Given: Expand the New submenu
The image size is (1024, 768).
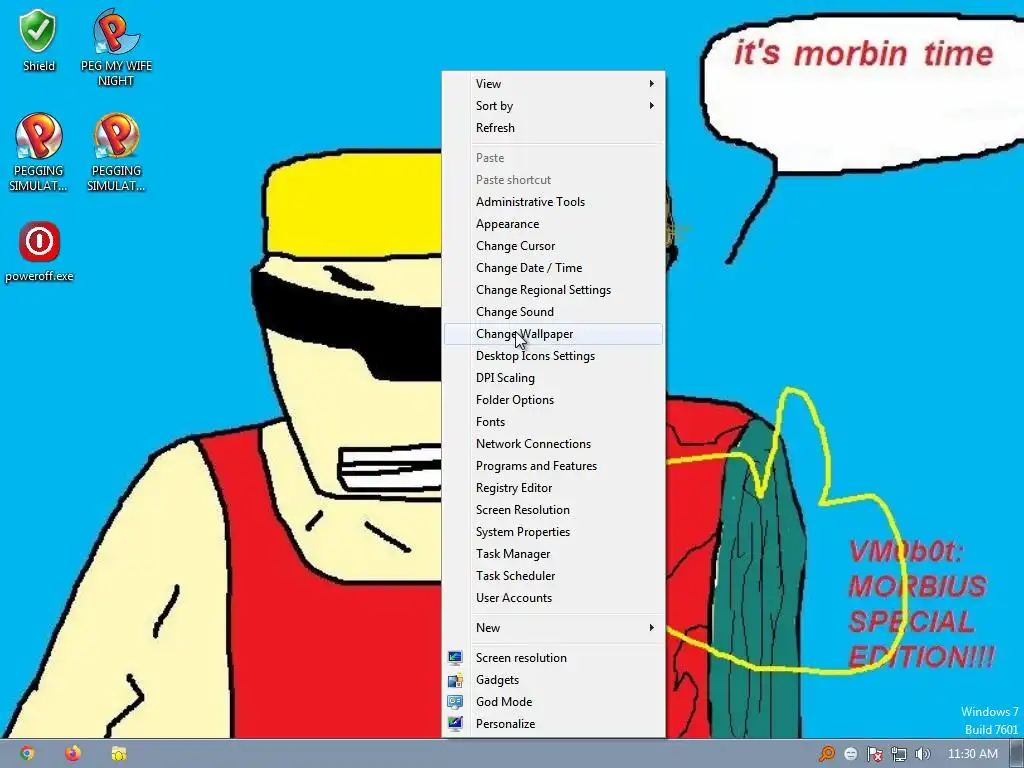Looking at the screenshot, I should (554, 628).
